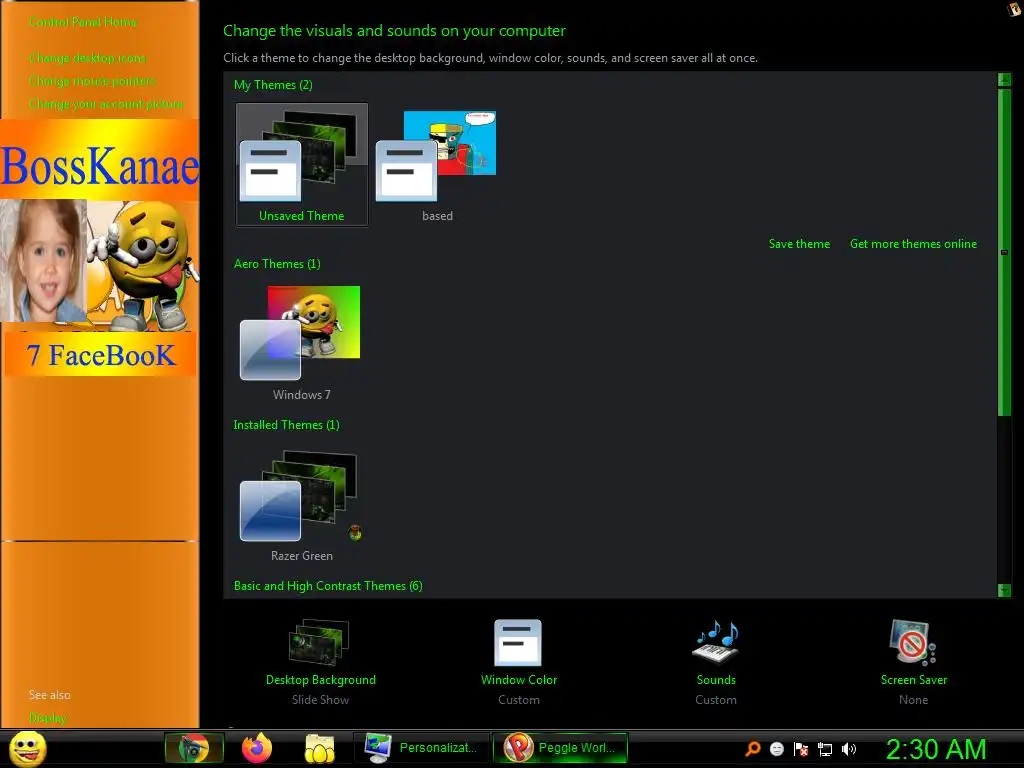Switch to Peggle World taskbar button
Image resolution: width=1024 pixels, height=768 pixels.
560,748
